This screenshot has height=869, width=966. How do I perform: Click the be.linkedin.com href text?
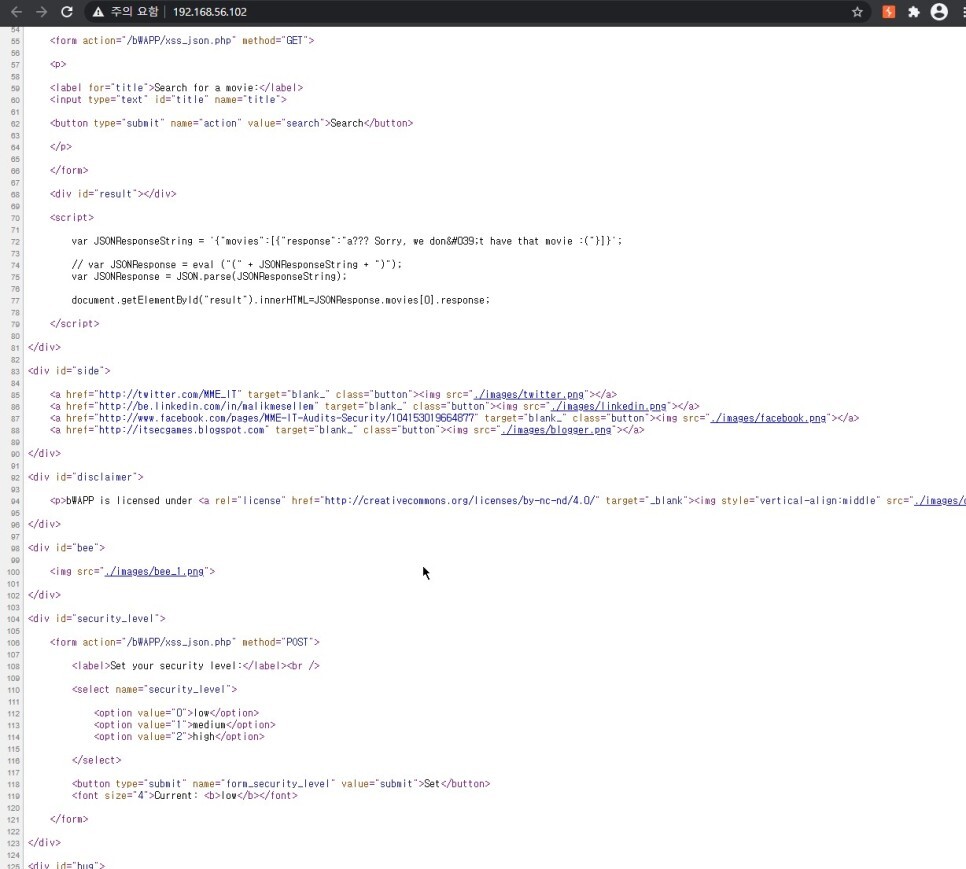click(x=207, y=406)
